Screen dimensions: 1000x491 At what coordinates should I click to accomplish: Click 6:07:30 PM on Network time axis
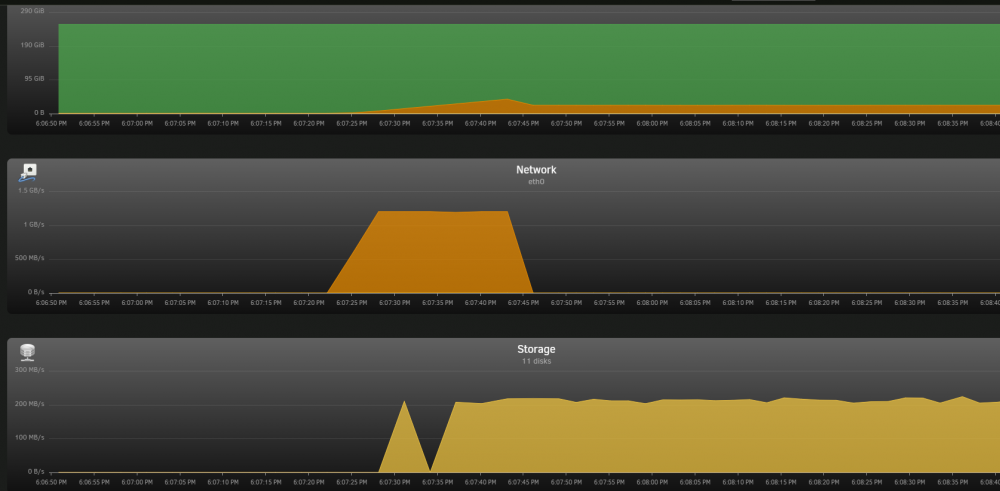click(x=393, y=303)
